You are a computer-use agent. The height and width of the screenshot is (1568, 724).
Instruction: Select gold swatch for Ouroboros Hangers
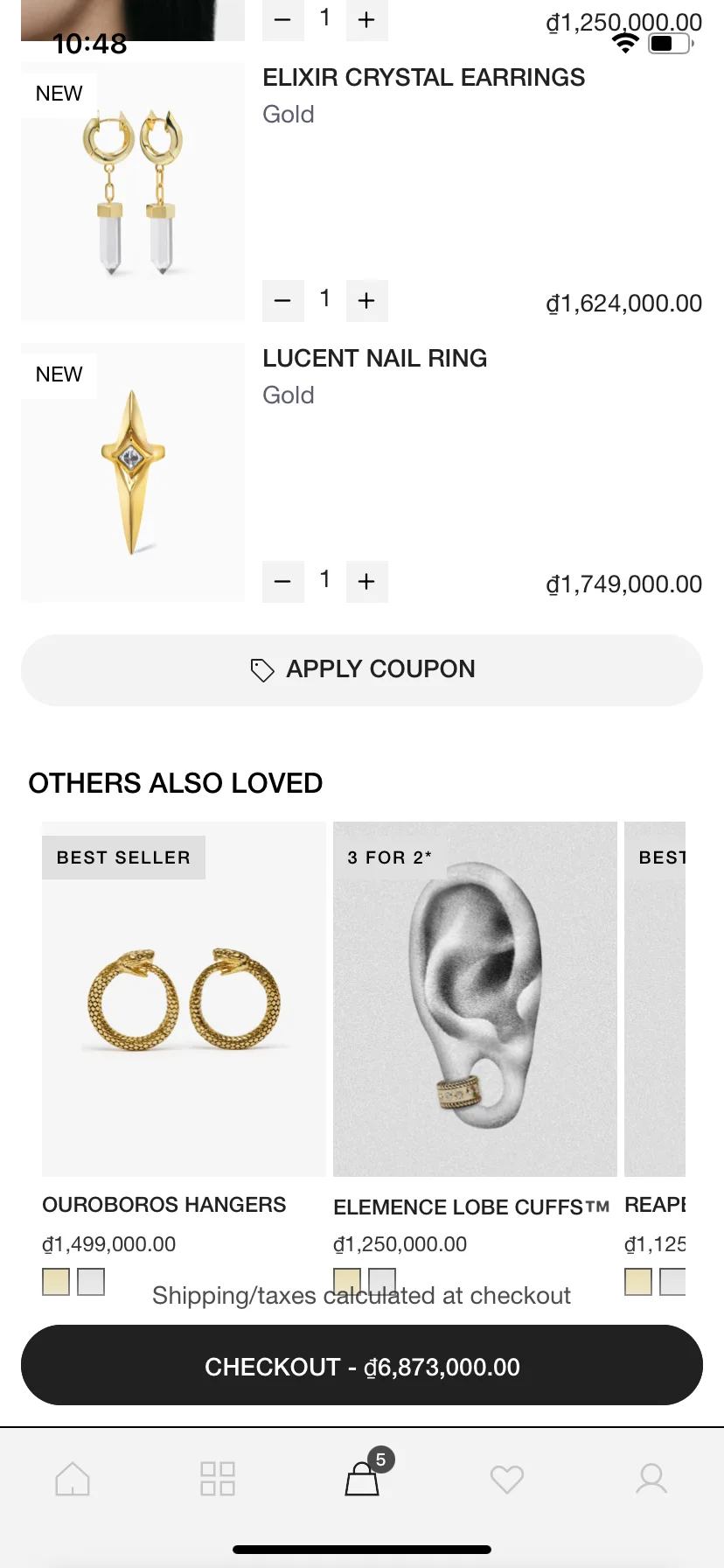point(56,1281)
